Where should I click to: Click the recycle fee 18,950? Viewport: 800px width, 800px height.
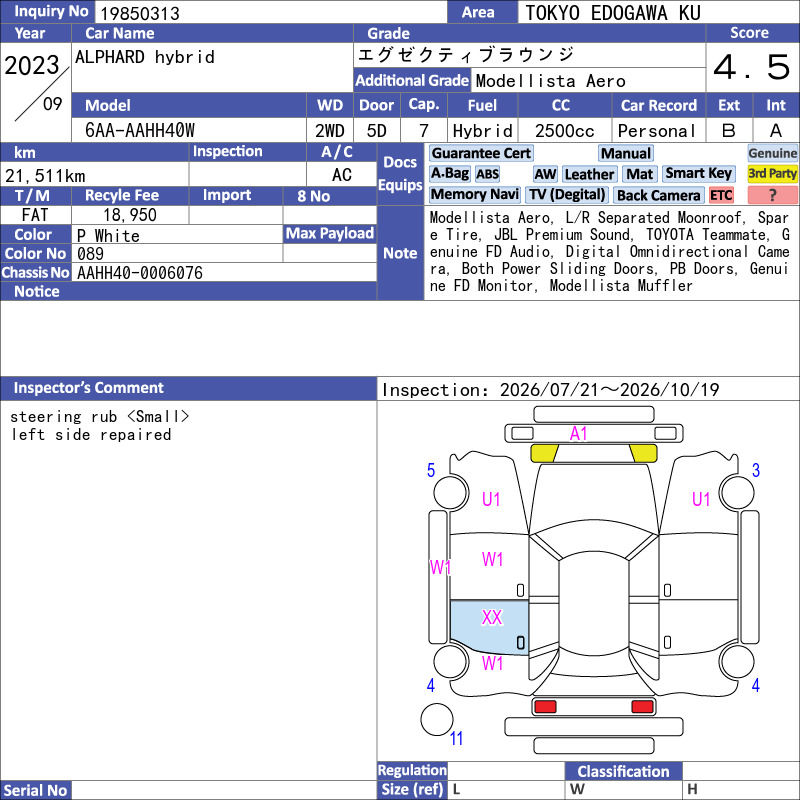click(130, 215)
